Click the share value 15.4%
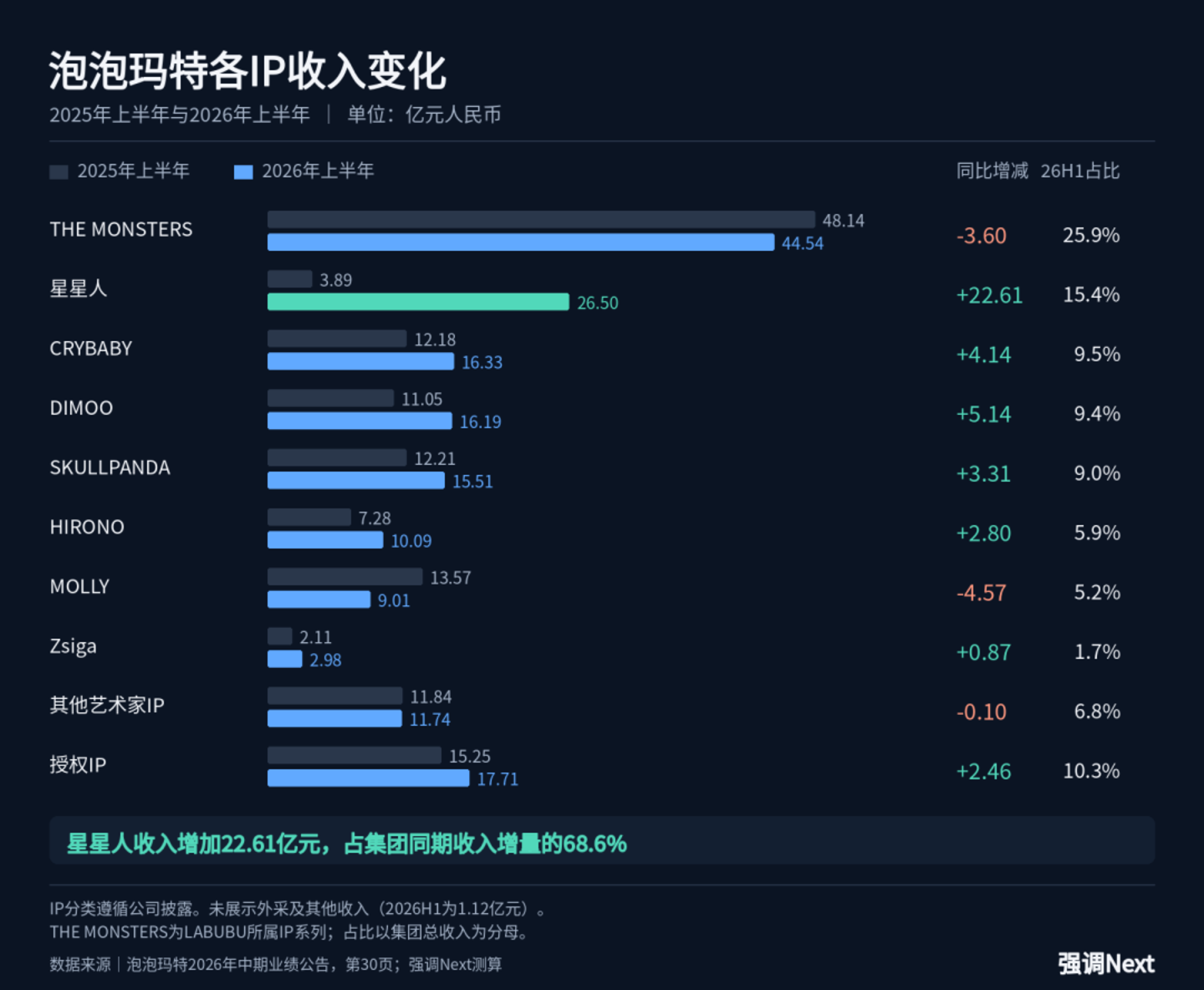 [x=1092, y=295]
